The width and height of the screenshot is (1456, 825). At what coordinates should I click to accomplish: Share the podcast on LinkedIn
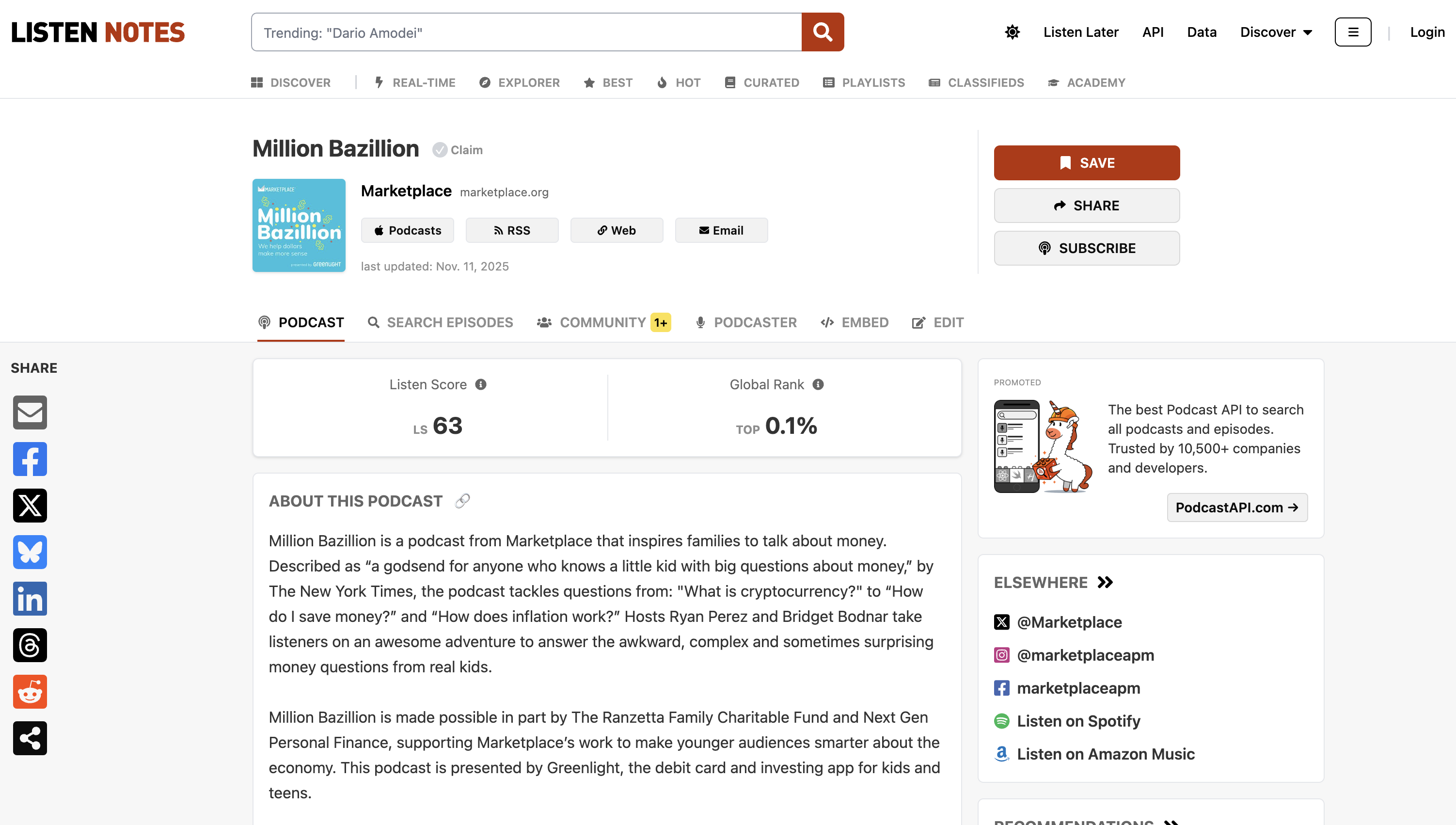30,598
